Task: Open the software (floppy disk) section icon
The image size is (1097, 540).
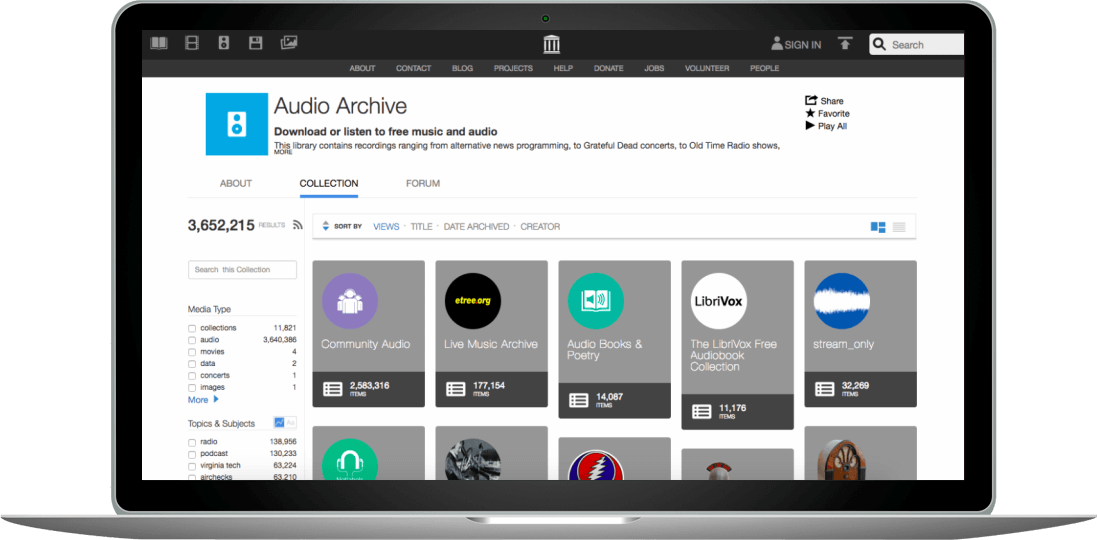Action: [x=256, y=43]
